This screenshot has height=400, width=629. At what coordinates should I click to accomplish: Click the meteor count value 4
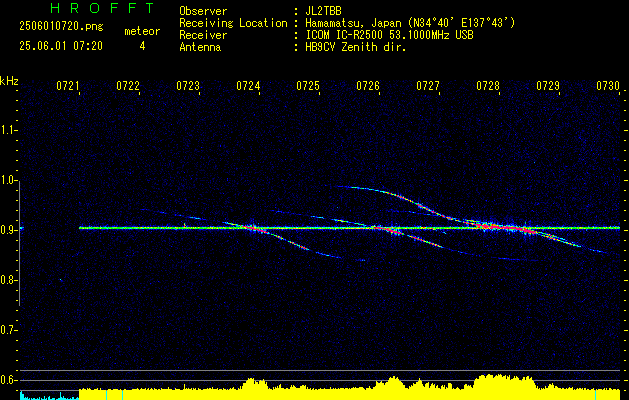142,46
